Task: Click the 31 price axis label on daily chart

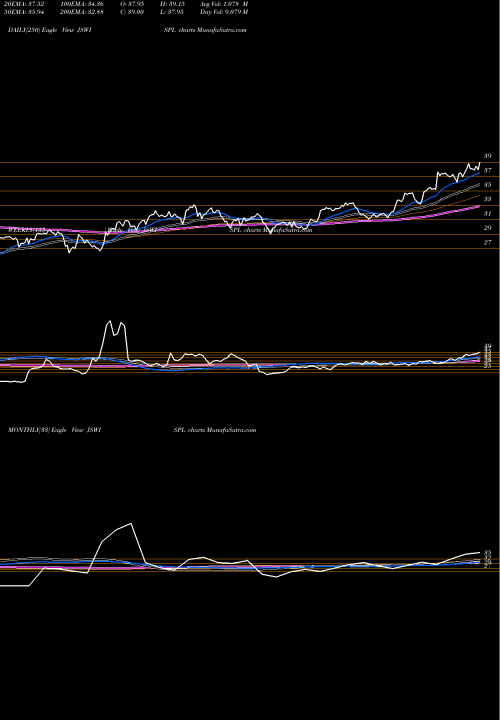Action: 488,214
